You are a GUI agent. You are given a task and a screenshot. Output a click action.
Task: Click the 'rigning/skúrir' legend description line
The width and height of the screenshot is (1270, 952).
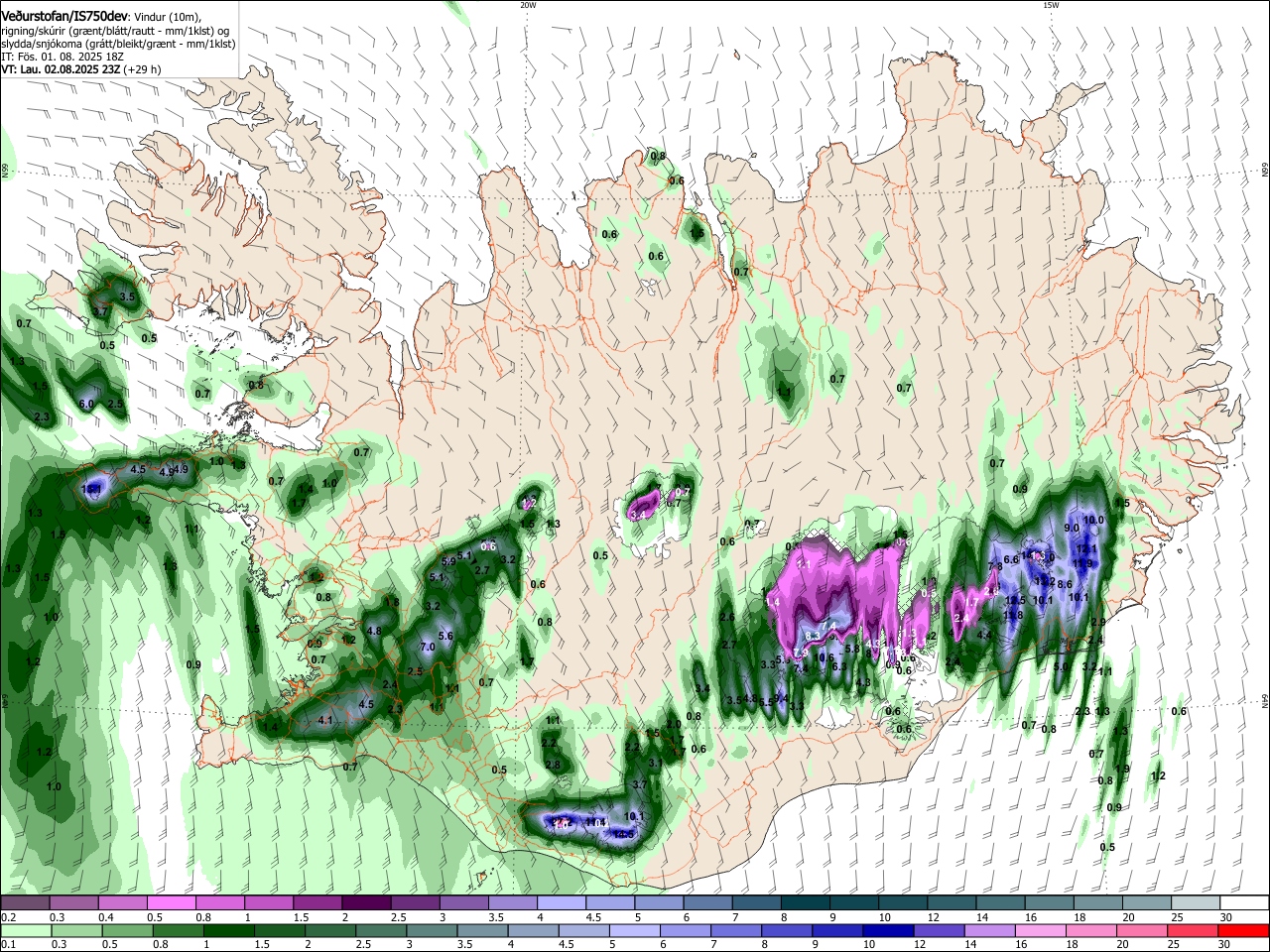[x=114, y=31]
